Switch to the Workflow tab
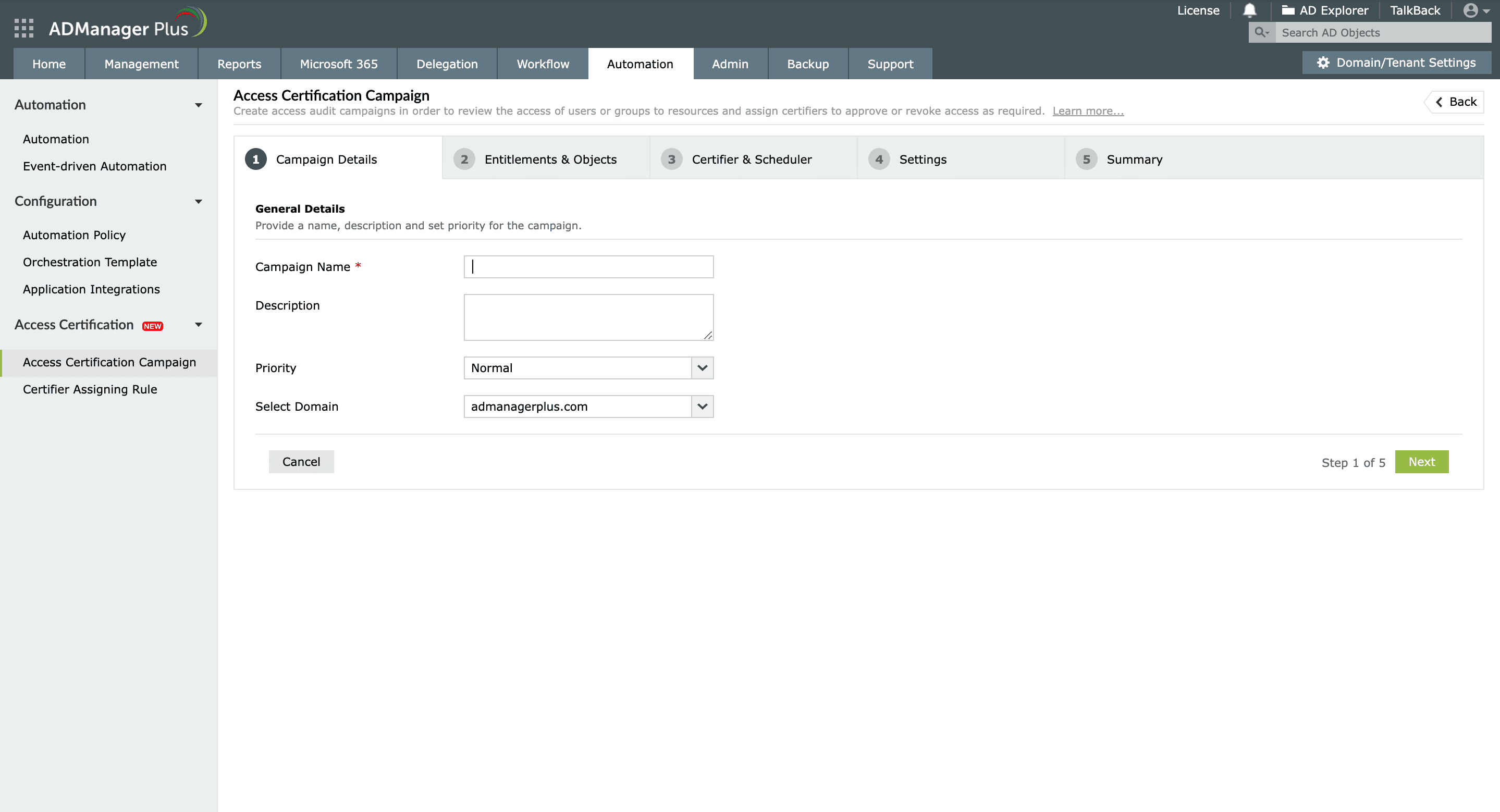The image size is (1500, 812). pyautogui.click(x=543, y=64)
